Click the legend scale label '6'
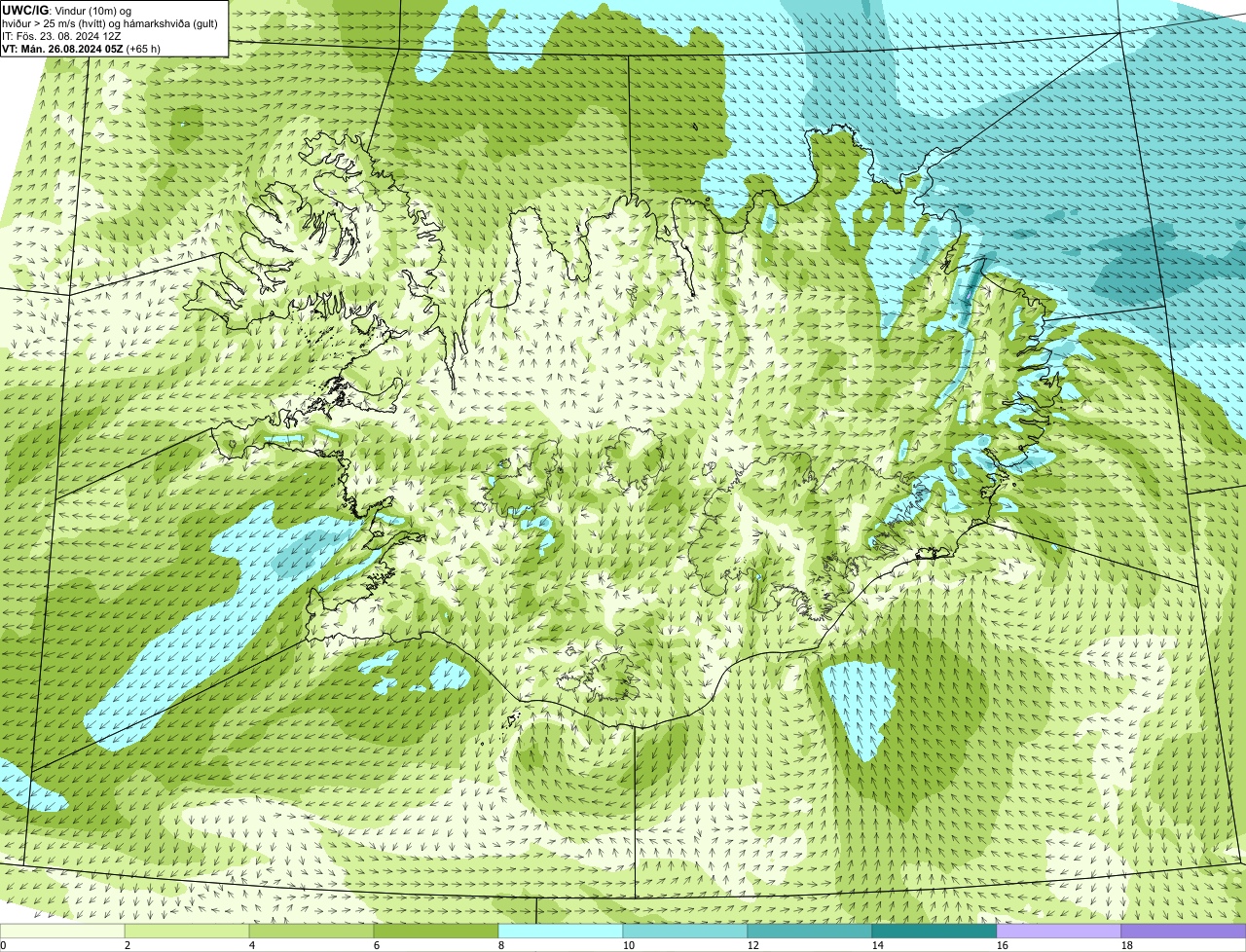This screenshot has height=952, width=1246. [x=377, y=945]
